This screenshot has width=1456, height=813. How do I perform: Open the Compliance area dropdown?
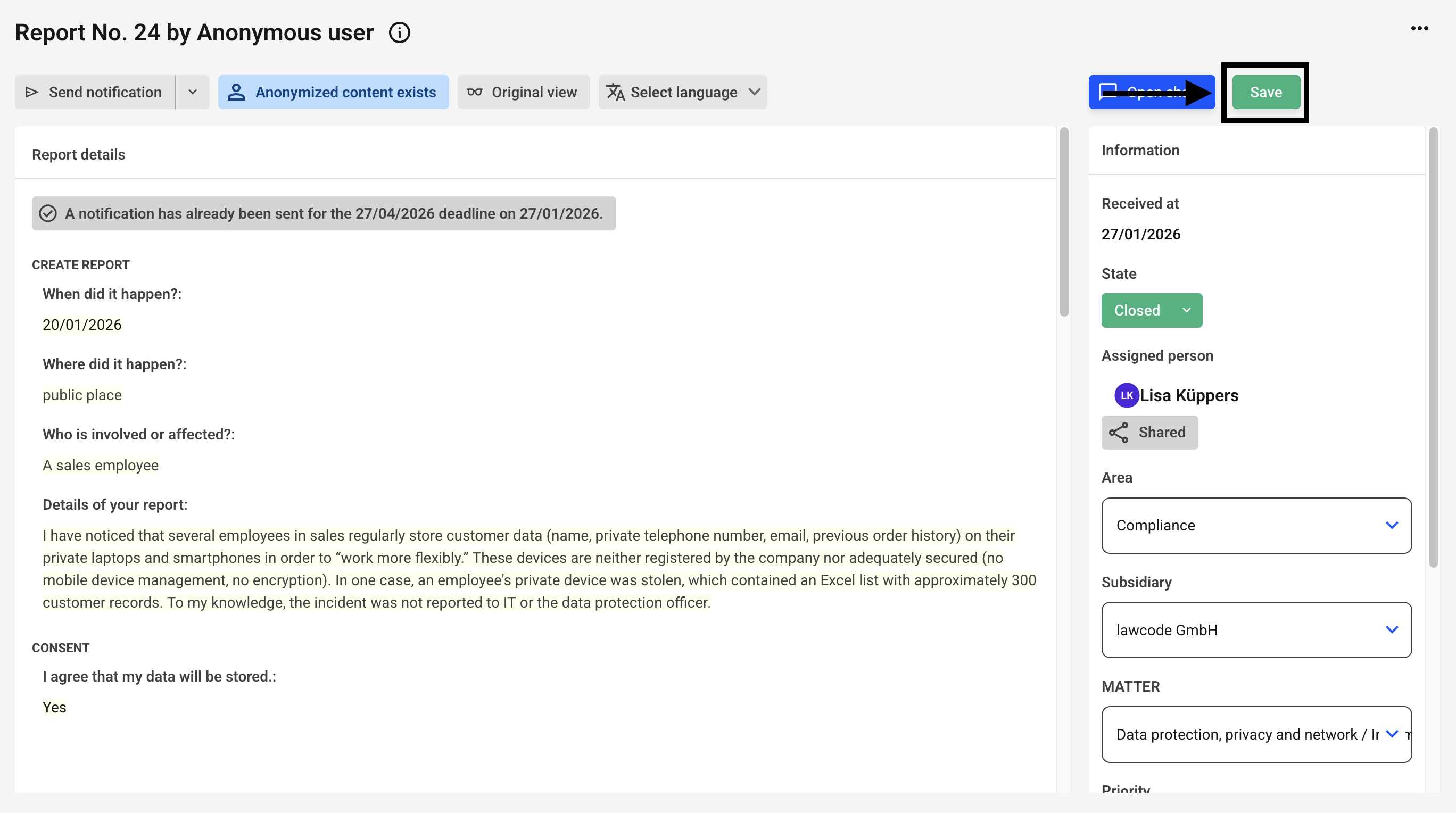point(1256,526)
